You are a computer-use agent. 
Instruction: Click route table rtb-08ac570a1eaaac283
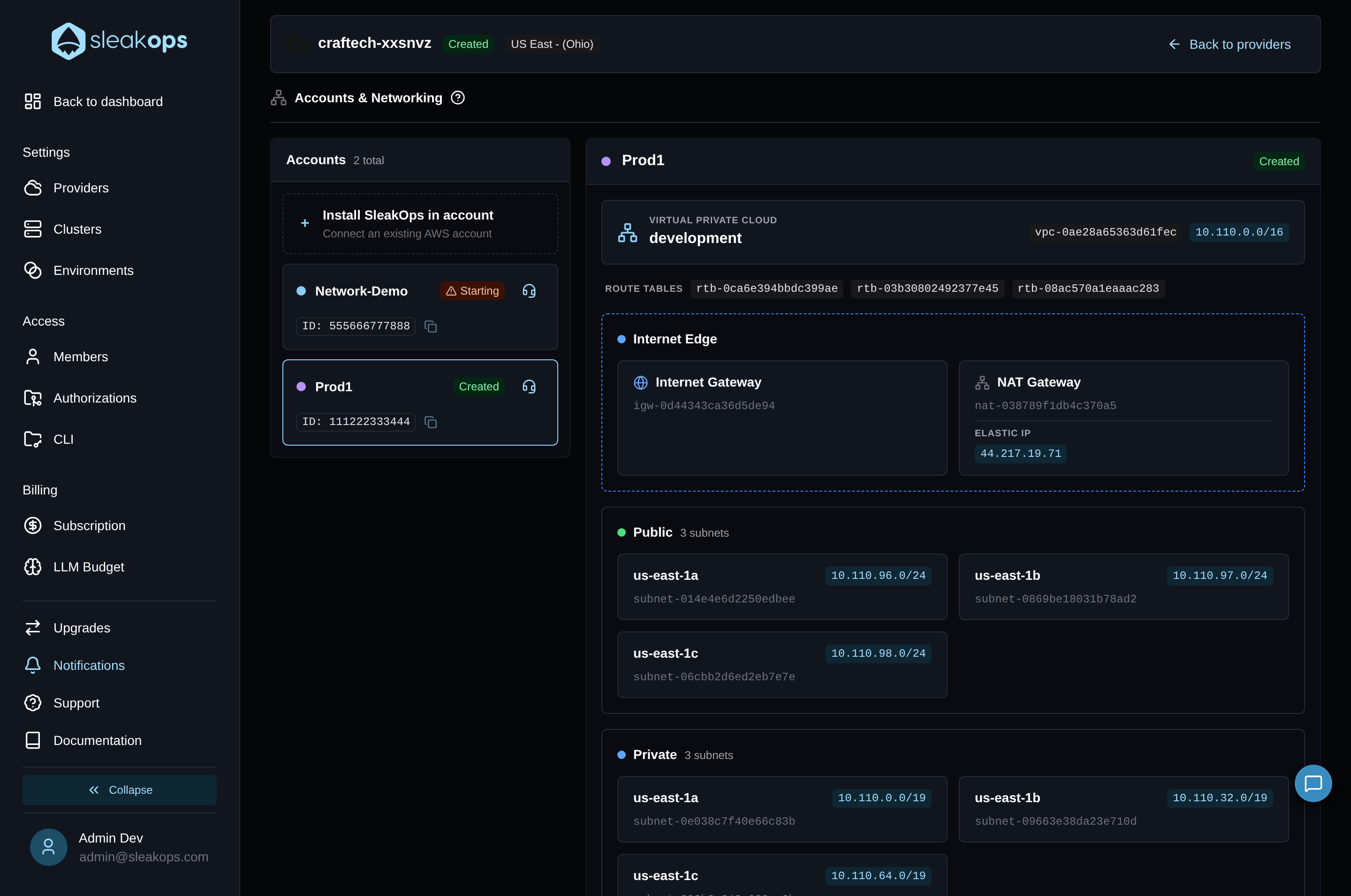pos(1088,289)
